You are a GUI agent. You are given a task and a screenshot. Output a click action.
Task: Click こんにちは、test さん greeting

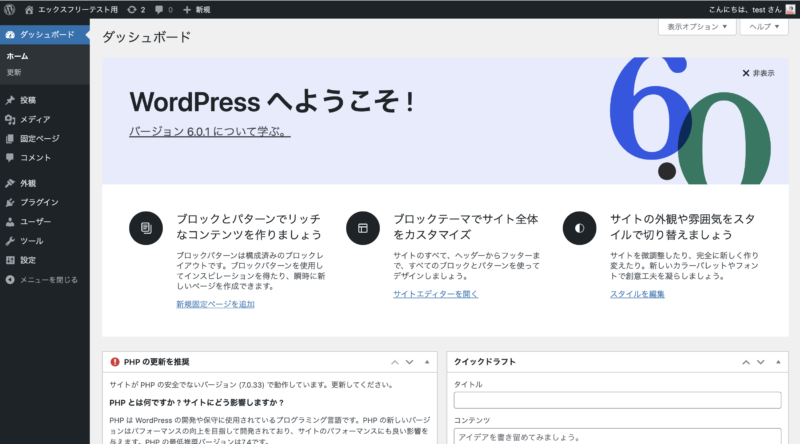click(745, 10)
